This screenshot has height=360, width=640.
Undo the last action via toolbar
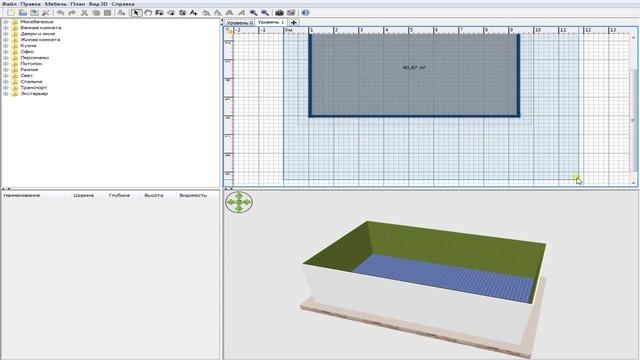pos(60,13)
